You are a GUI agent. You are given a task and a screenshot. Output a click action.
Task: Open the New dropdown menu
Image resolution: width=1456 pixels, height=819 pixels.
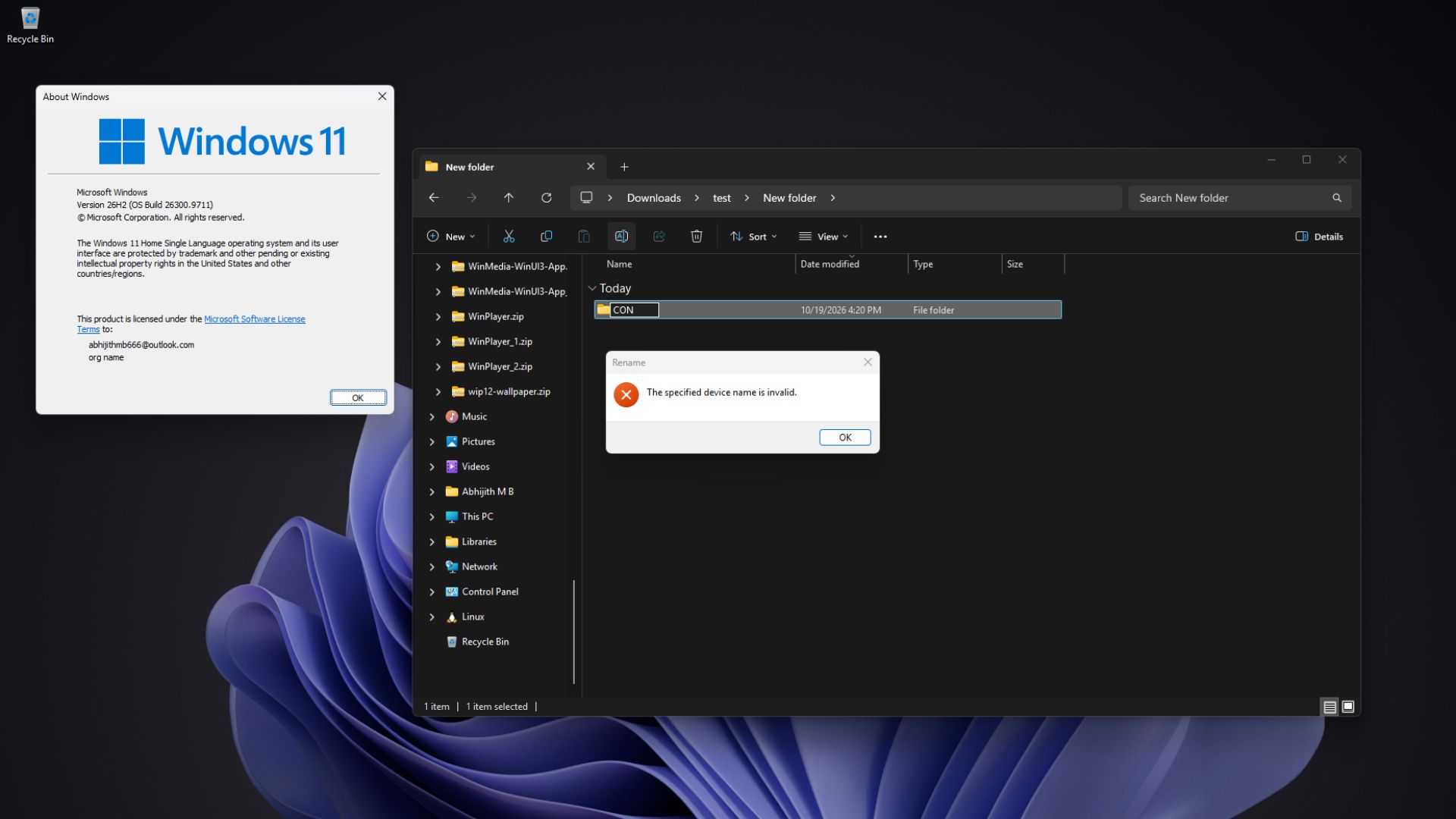(x=451, y=237)
